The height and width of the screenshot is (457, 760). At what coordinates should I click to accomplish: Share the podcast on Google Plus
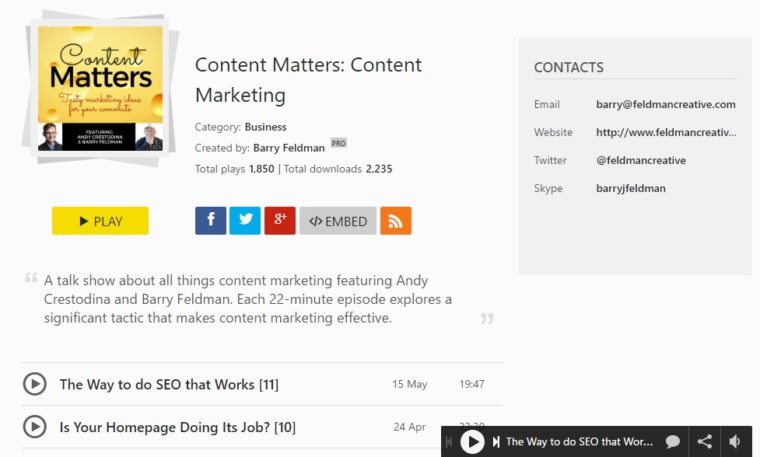tap(280, 221)
